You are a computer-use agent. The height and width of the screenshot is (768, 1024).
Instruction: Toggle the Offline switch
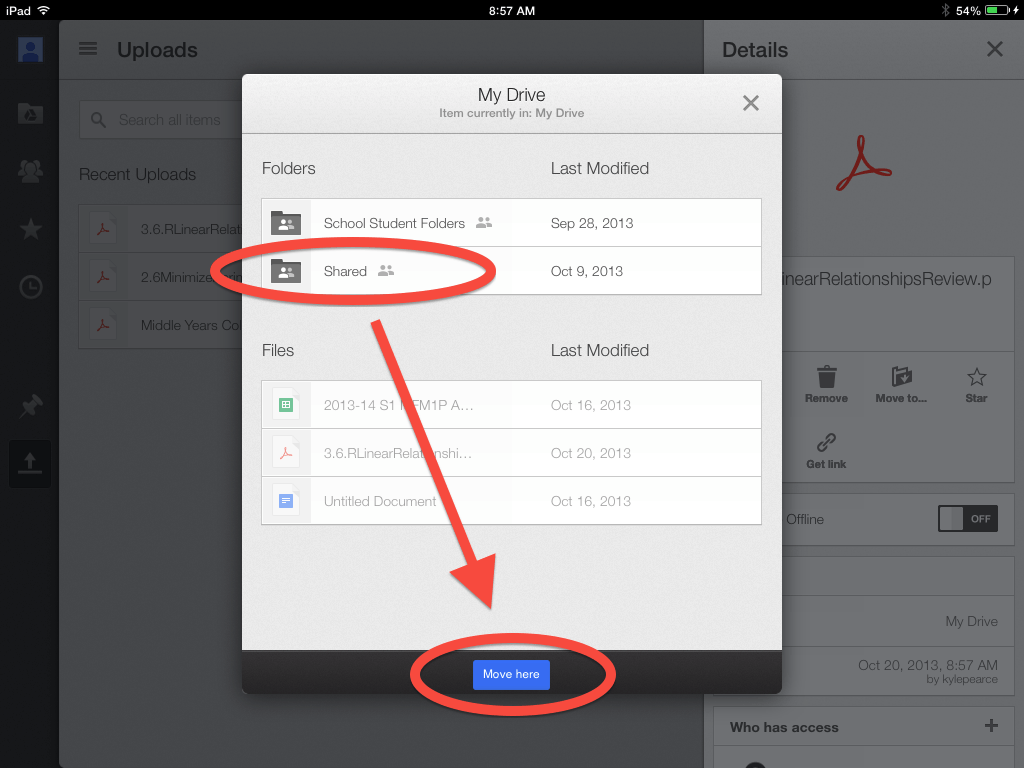tap(967, 519)
